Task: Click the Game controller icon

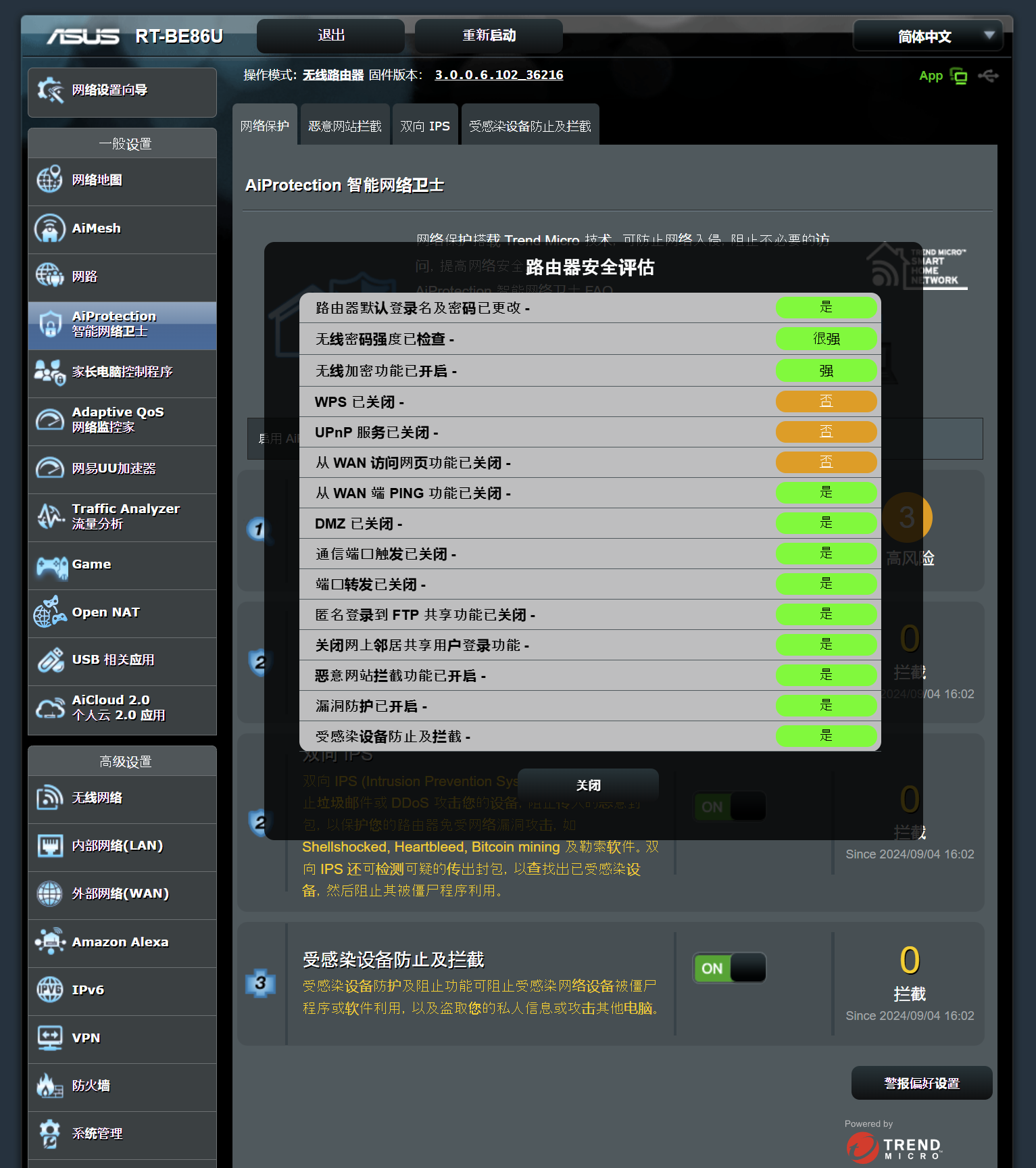Action: click(51, 565)
